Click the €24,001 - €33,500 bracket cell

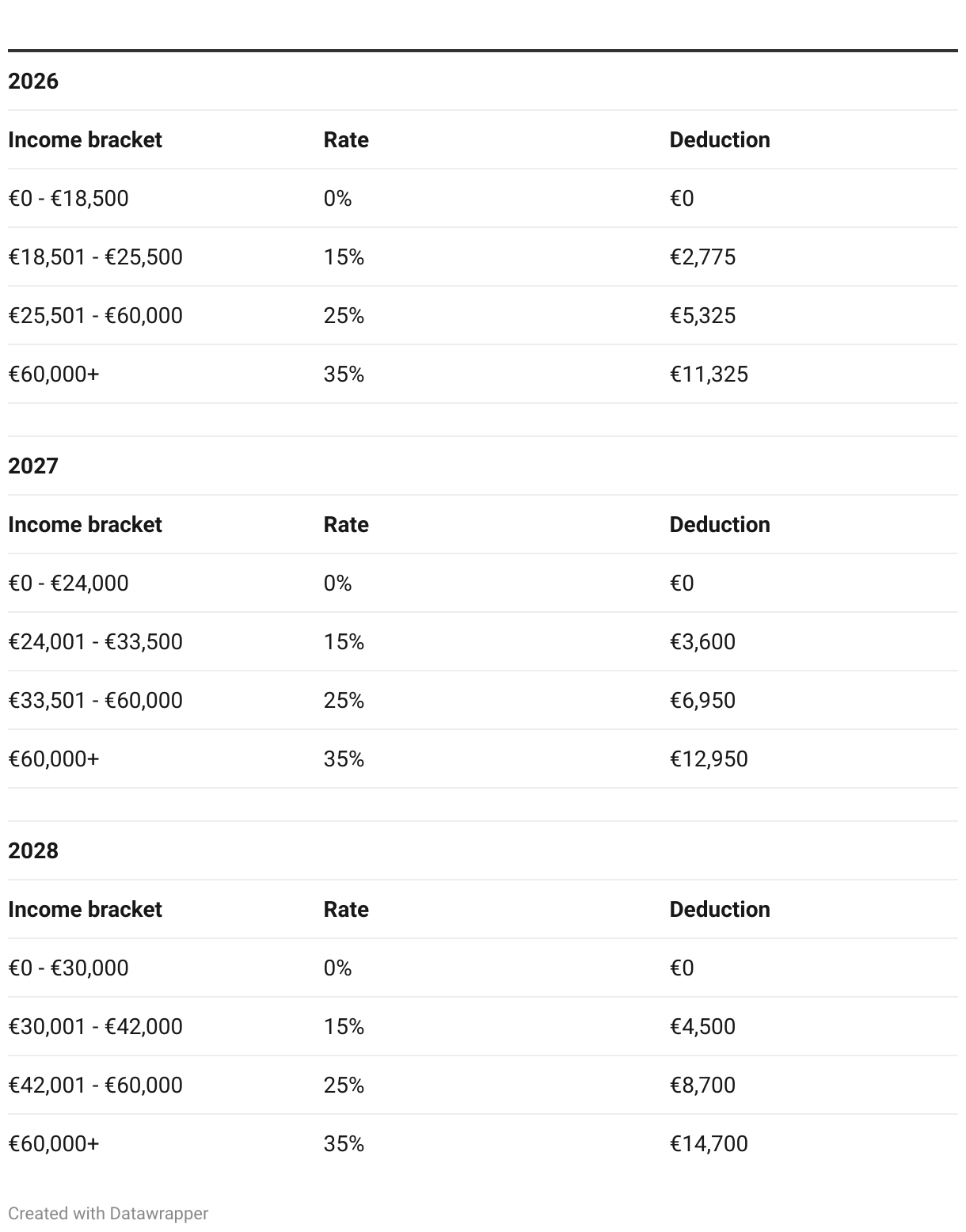pyautogui.click(x=95, y=641)
